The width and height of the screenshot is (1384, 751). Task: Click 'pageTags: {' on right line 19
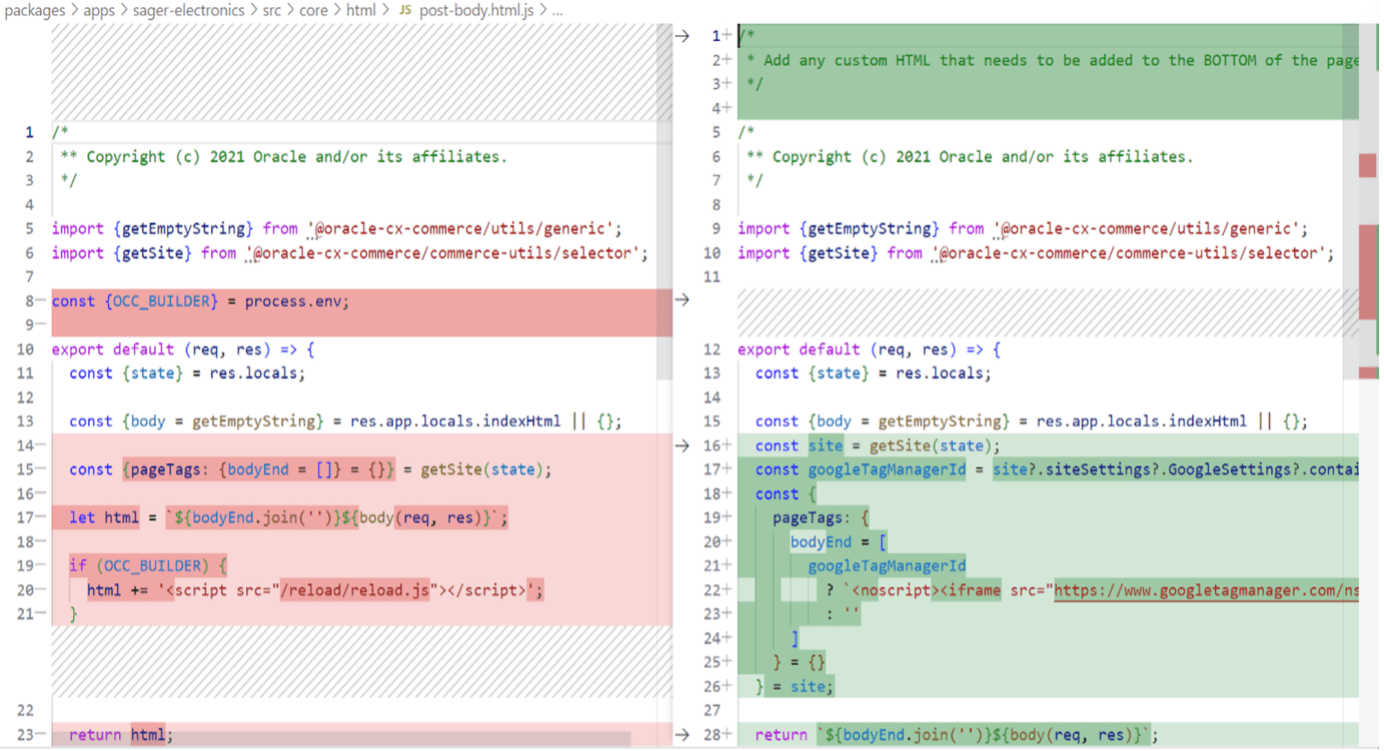pyautogui.click(x=821, y=518)
